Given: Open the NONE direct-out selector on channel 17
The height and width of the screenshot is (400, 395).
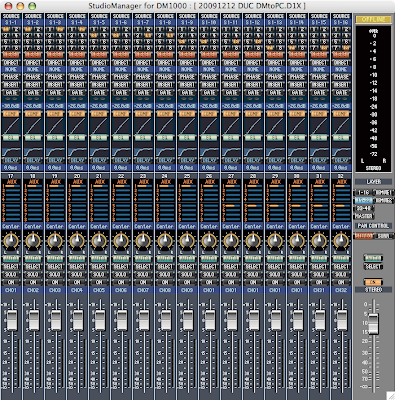Looking at the screenshot, I should click(11, 69).
